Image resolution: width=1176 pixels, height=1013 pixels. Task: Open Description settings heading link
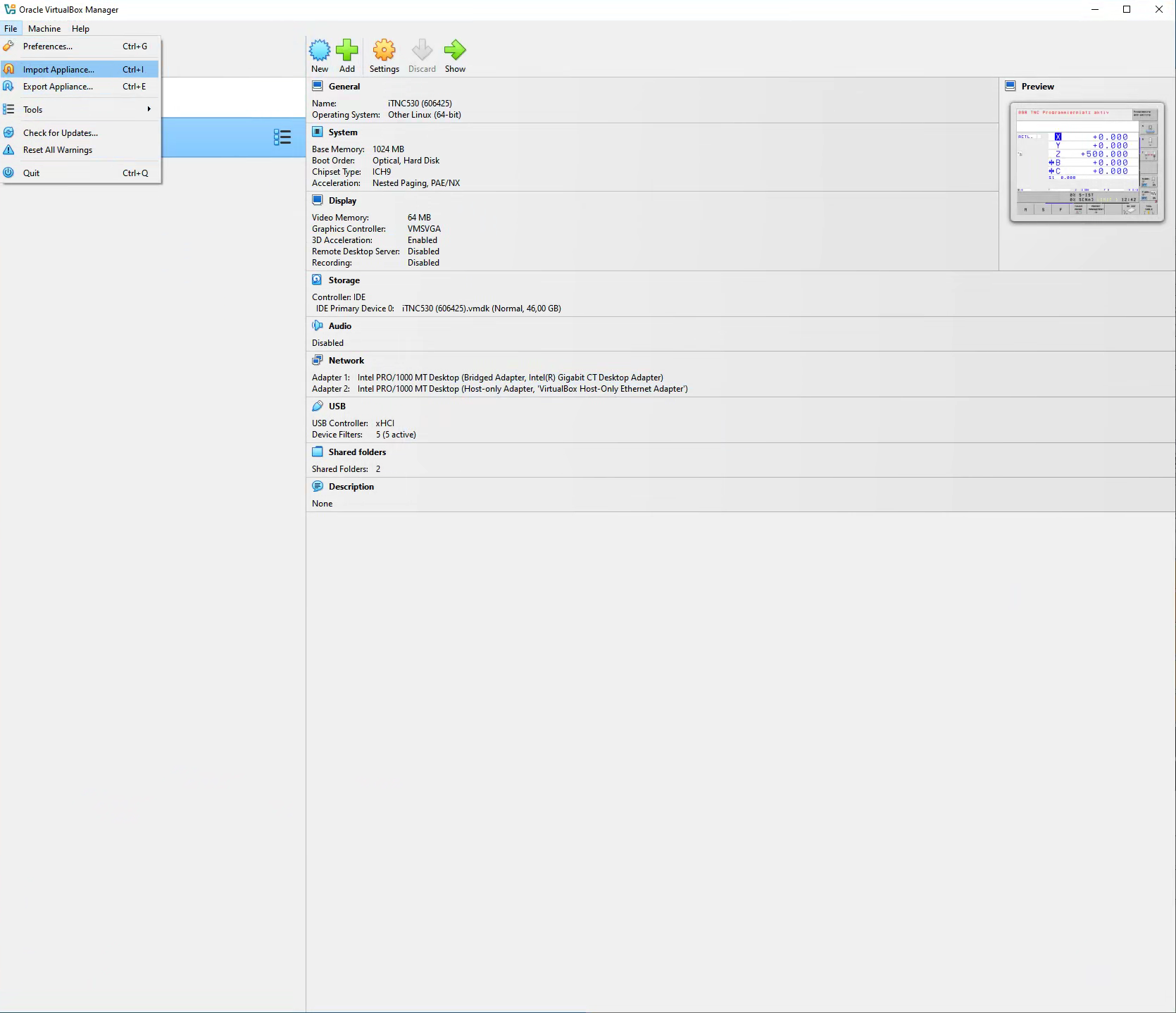pos(351,486)
